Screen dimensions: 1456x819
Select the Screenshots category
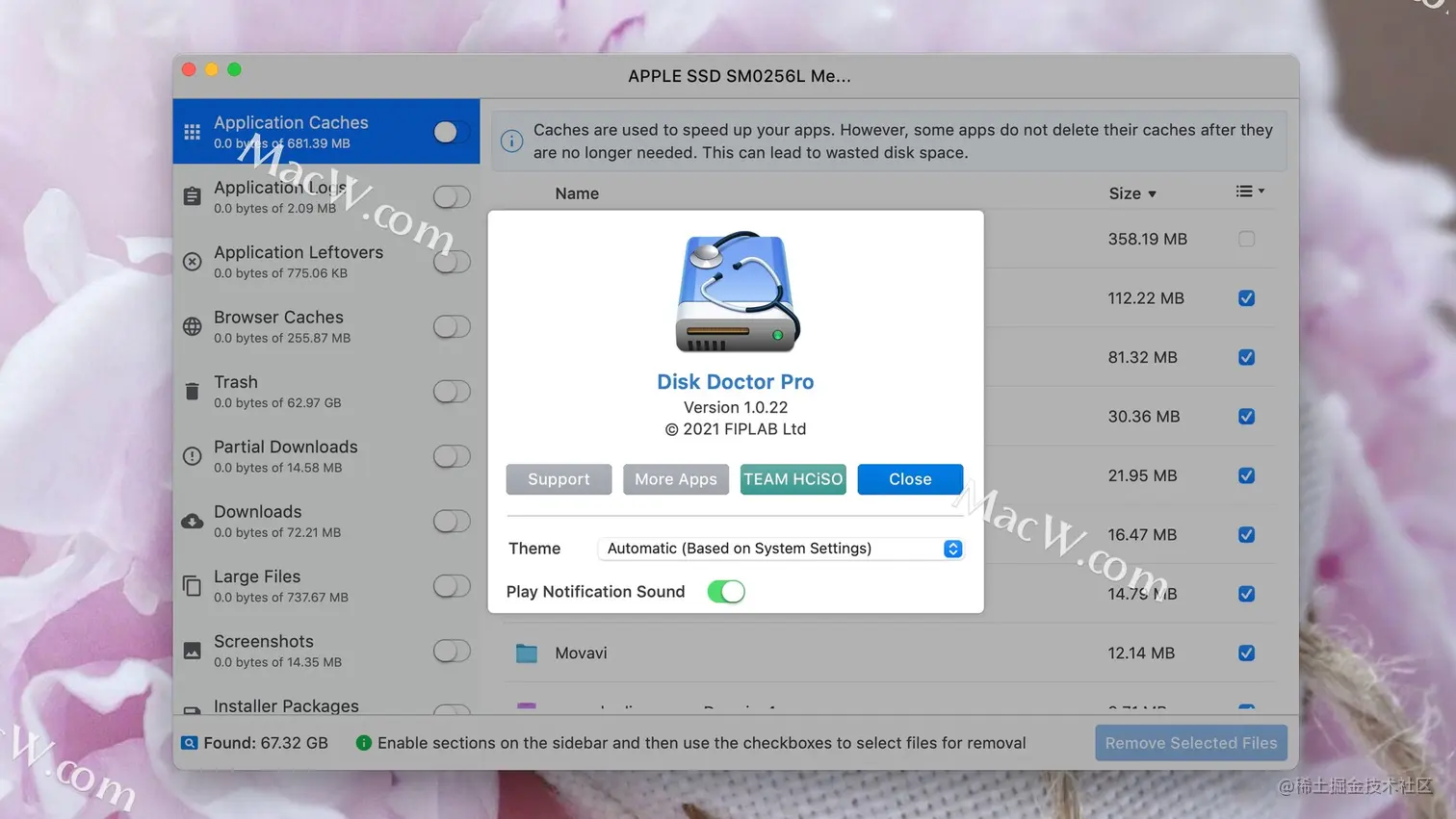326,651
